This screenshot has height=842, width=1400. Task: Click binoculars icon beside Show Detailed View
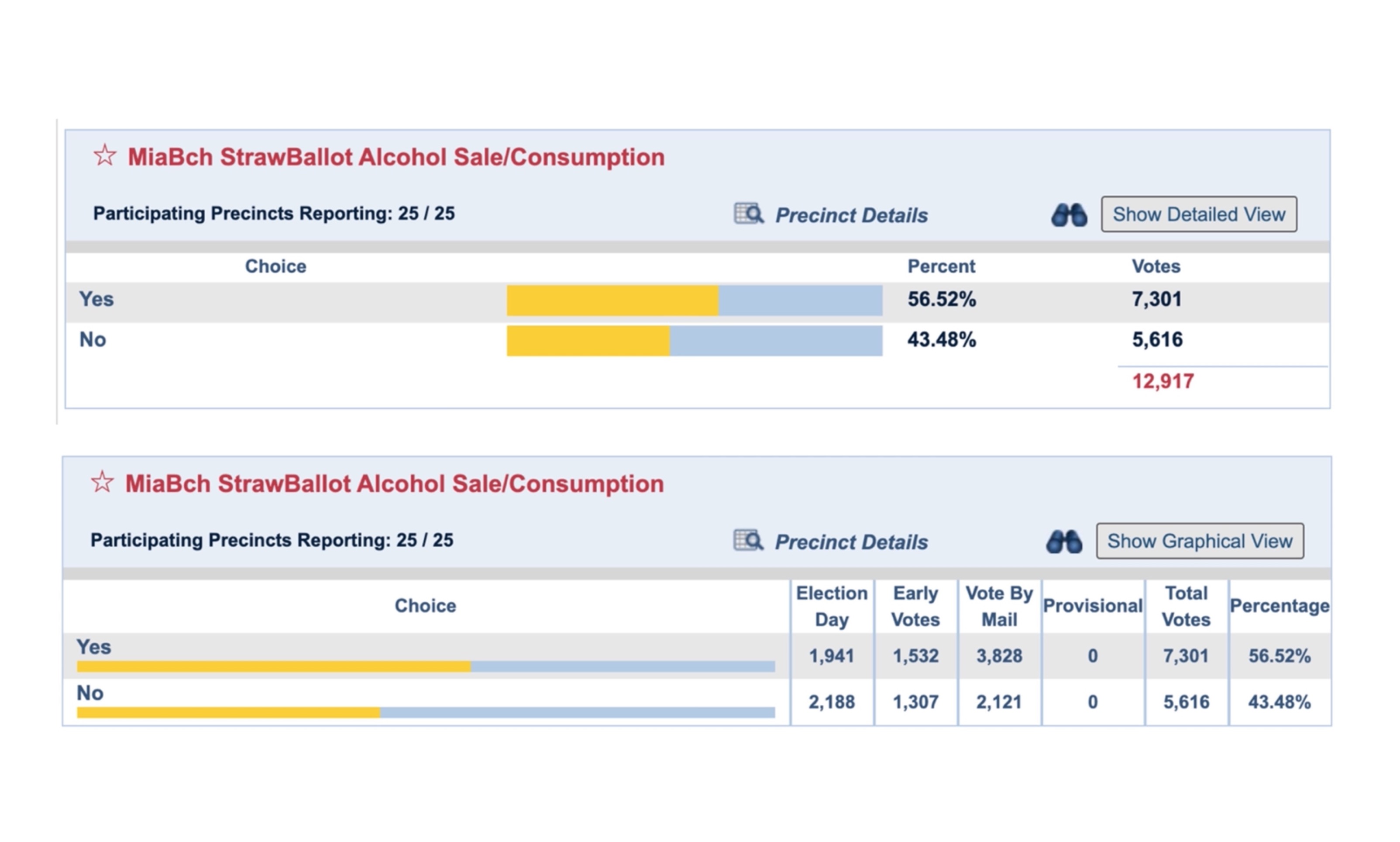[1069, 215]
